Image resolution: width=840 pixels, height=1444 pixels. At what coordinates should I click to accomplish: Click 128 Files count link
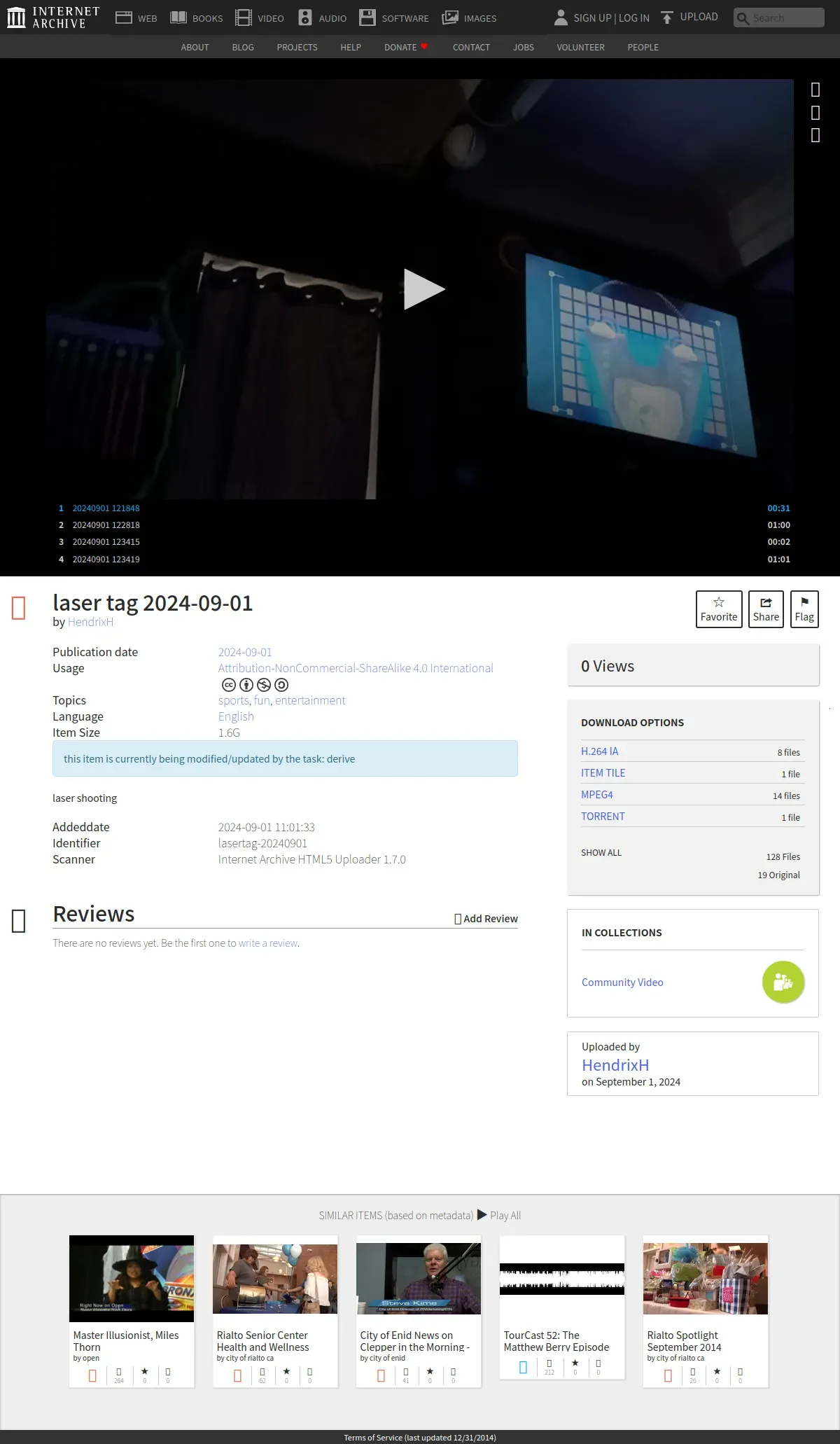tap(783, 856)
